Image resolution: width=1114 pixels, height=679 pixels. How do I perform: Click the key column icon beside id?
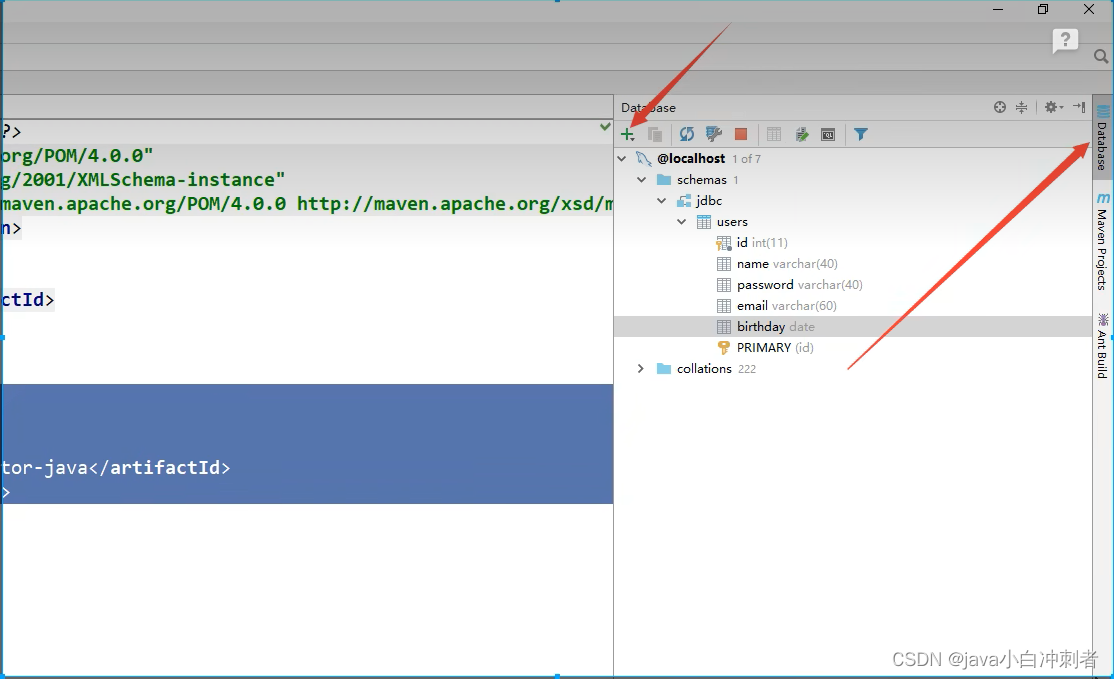point(723,244)
